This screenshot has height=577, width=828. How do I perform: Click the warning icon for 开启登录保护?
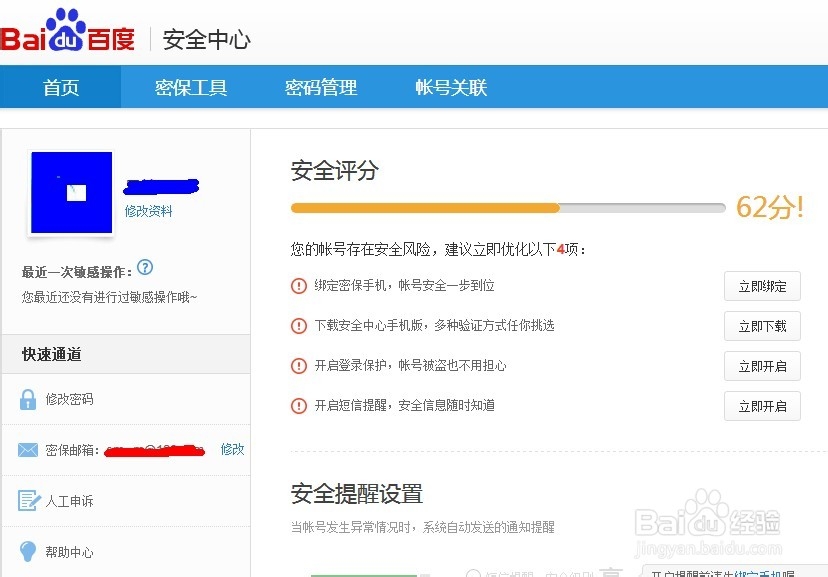point(299,365)
